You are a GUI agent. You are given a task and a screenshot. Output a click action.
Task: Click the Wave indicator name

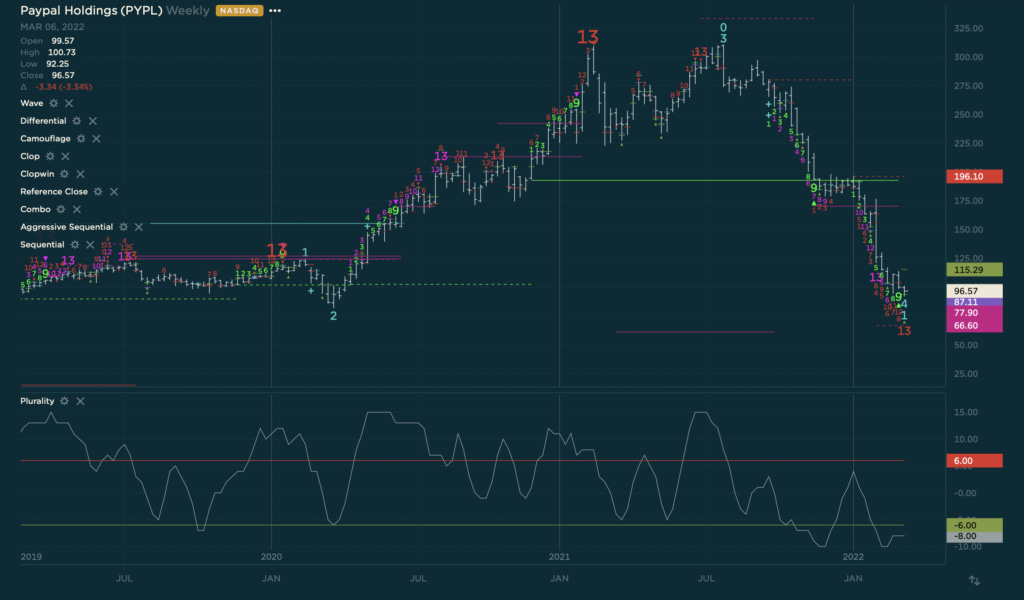coord(31,103)
